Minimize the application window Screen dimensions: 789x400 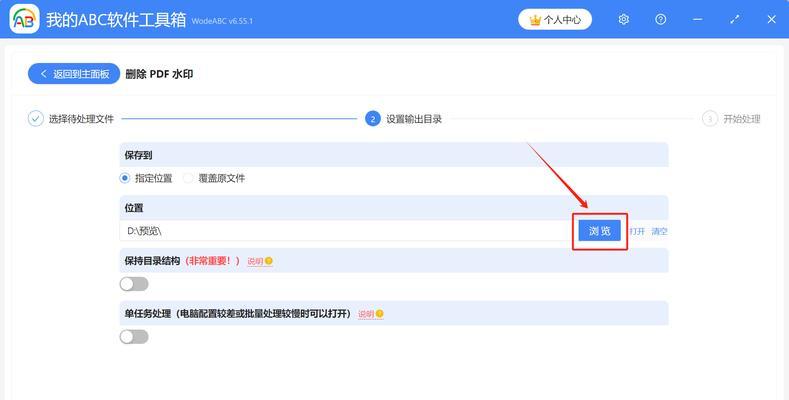point(697,20)
